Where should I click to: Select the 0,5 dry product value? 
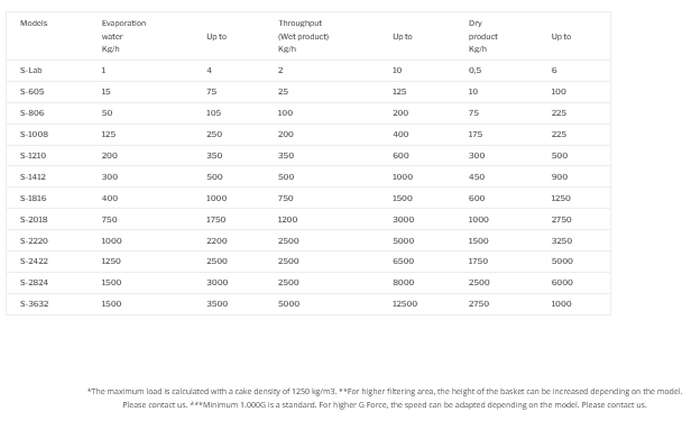477,70
